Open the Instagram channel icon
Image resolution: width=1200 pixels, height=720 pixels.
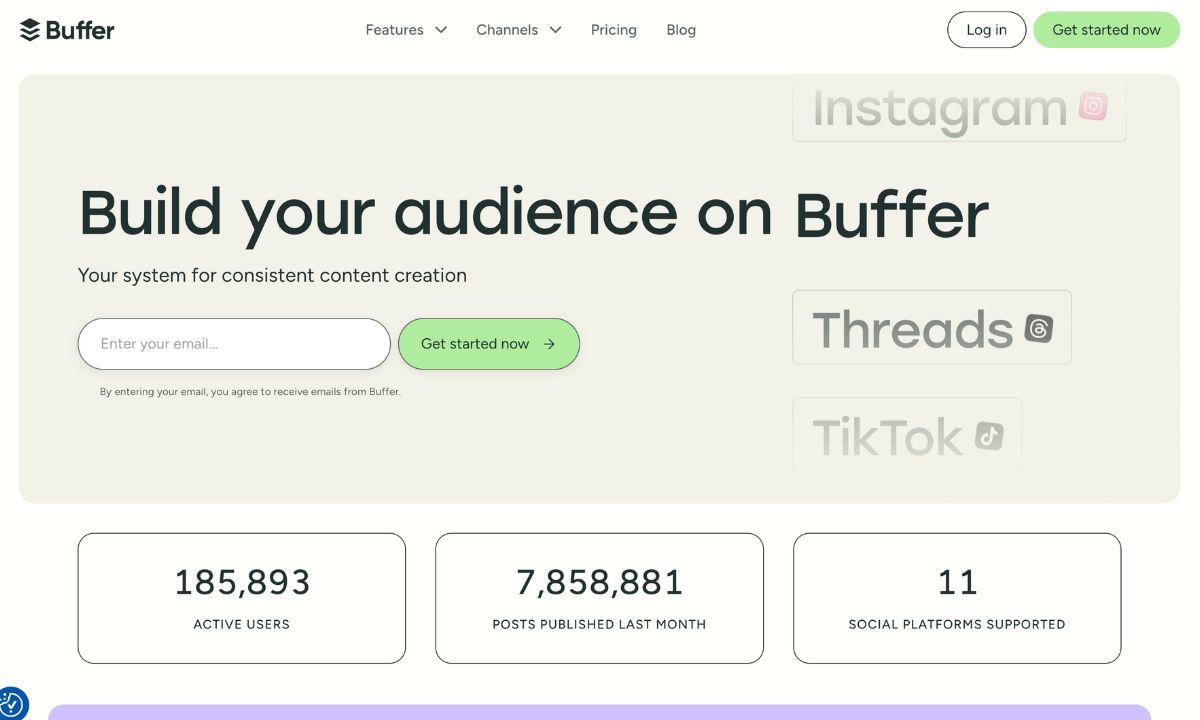1093,106
